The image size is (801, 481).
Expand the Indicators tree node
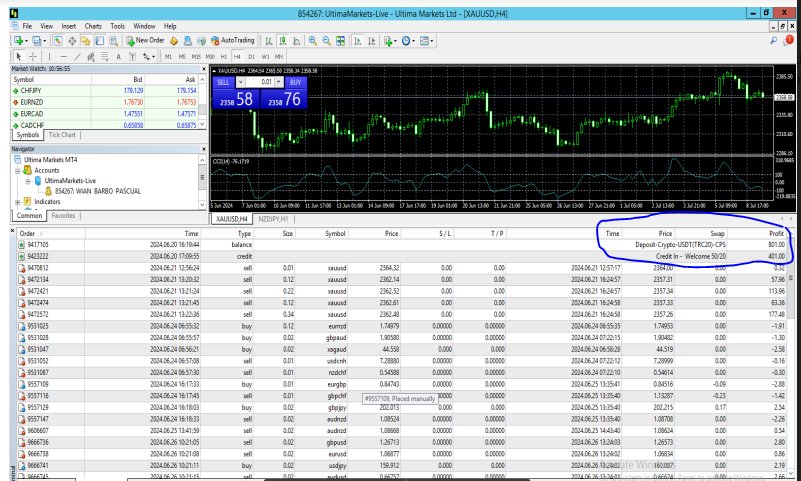tap(17, 202)
